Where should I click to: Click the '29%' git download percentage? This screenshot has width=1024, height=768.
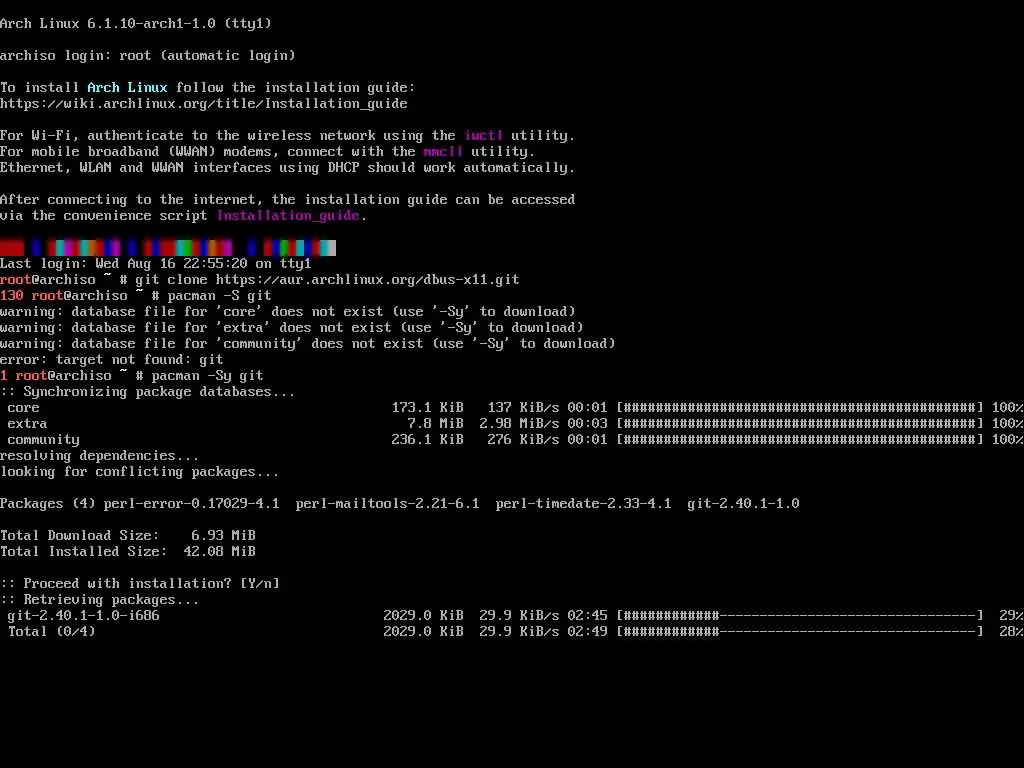(x=1012, y=615)
